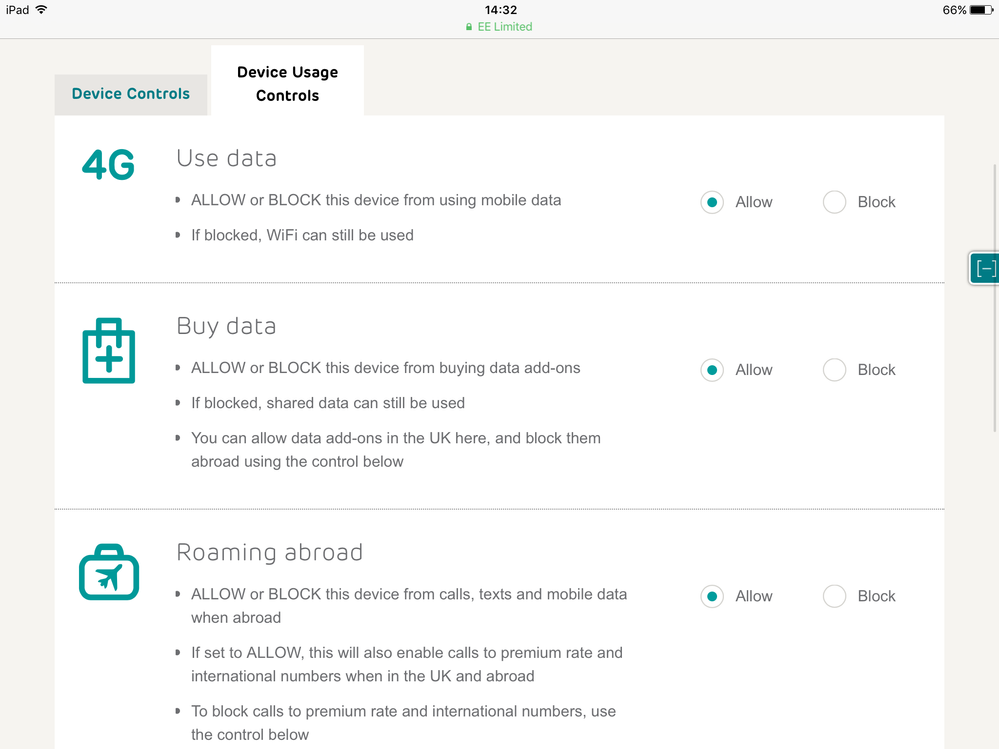Tap the WiFi icon in status bar
Image resolution: width=999 pixels, height=749 pixels.
[x=41, y=10]
